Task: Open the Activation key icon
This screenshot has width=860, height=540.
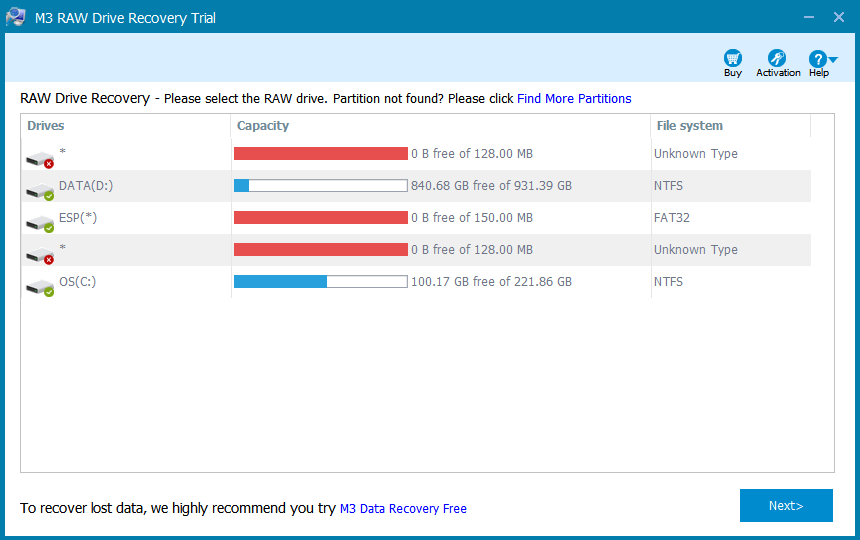Action: [x=777, y=58]
